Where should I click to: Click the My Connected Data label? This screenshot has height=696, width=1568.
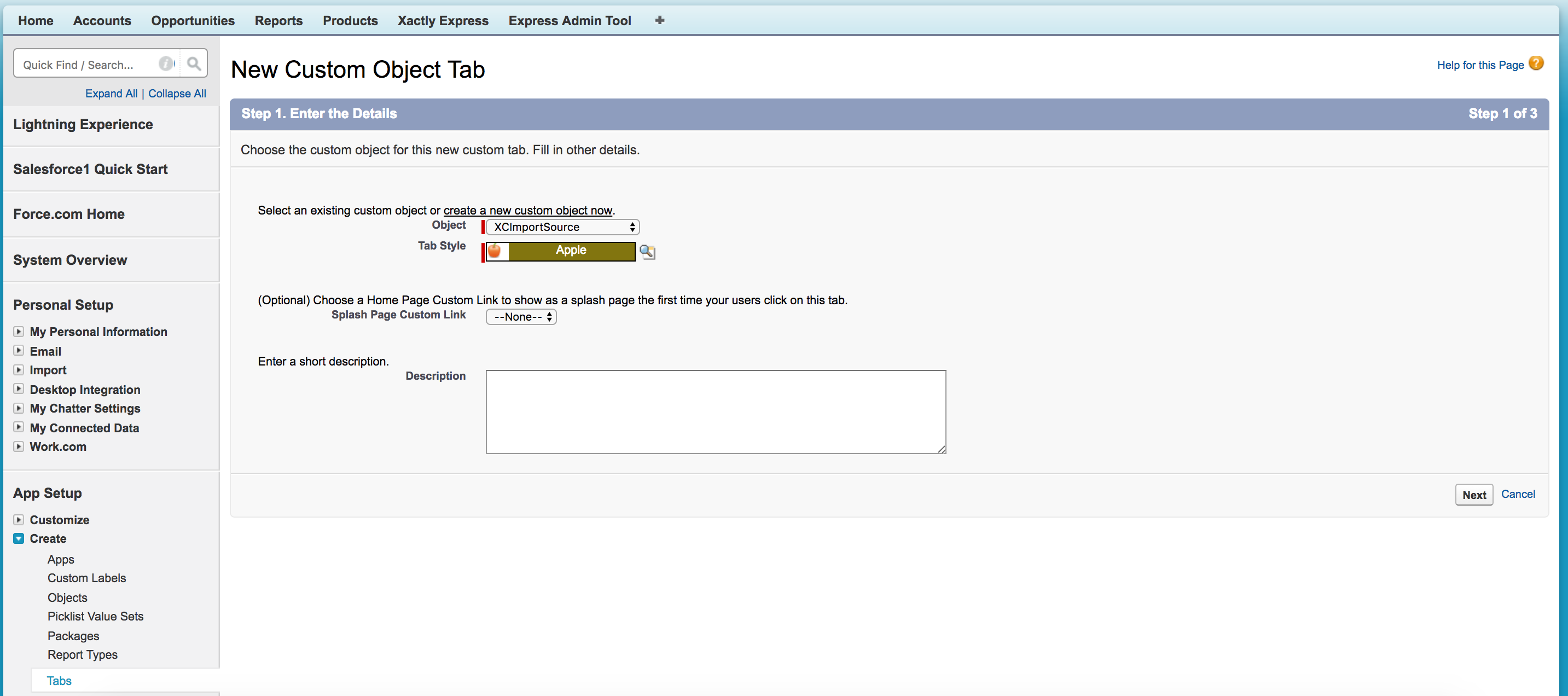[x=85, y=427]
